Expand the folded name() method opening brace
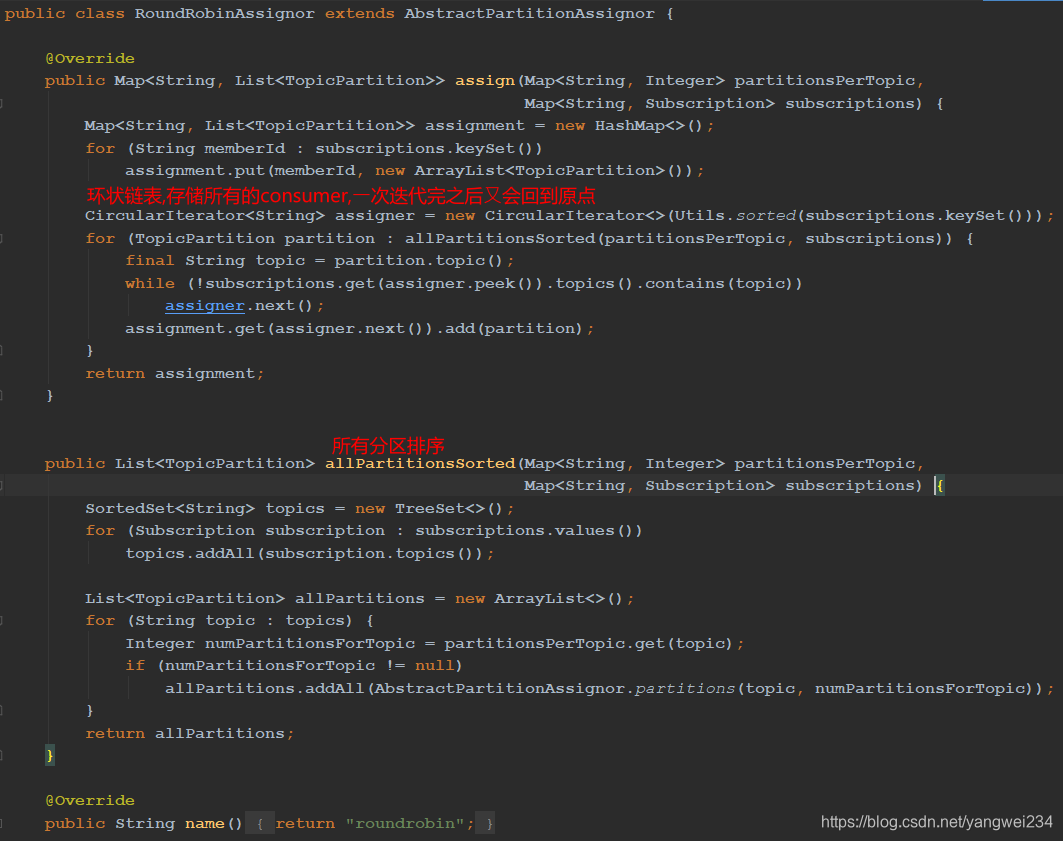The height and width of the screenshot is (841, 1063). pos(260,823)
